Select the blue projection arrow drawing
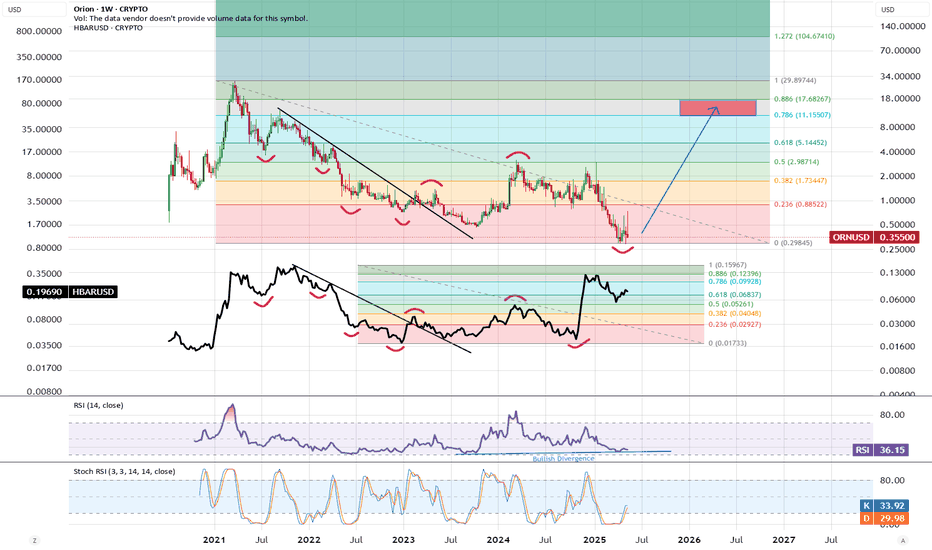The height and width of the screenshot is (550, 932). pos(679,170)
